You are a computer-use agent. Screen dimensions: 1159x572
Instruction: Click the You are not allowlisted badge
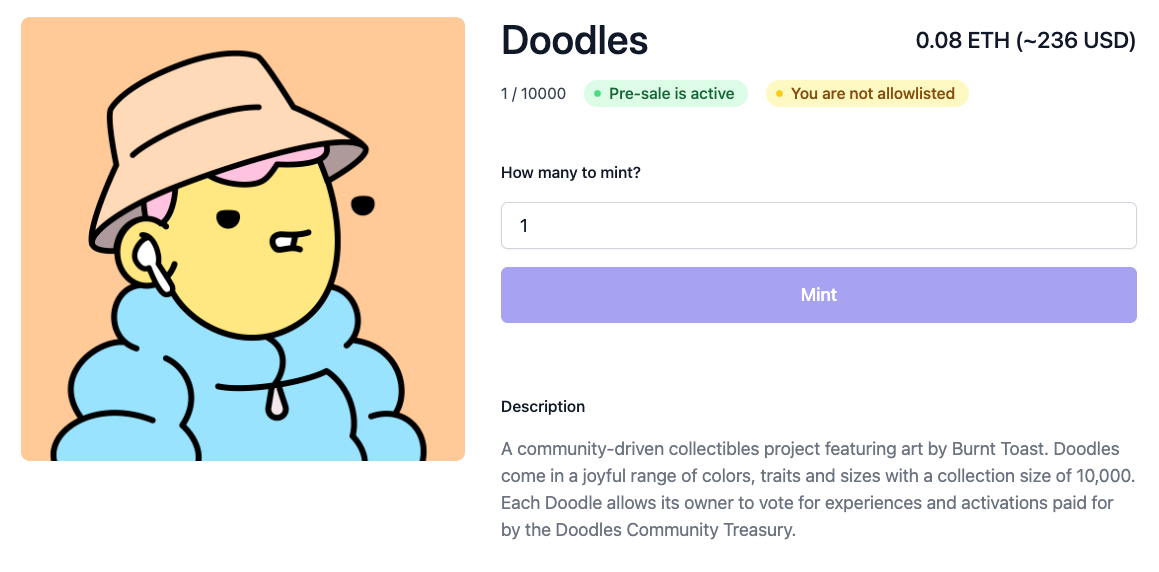tap(866, 94)
